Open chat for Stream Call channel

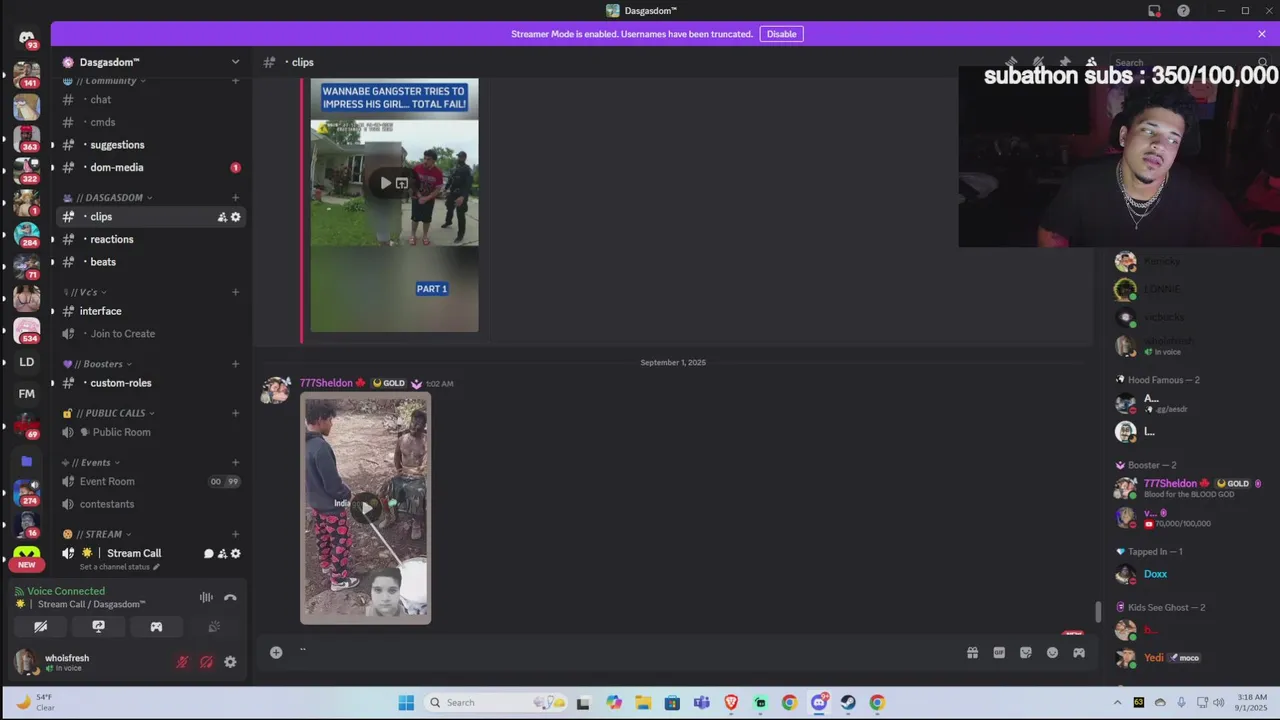[x=209, y=554]
